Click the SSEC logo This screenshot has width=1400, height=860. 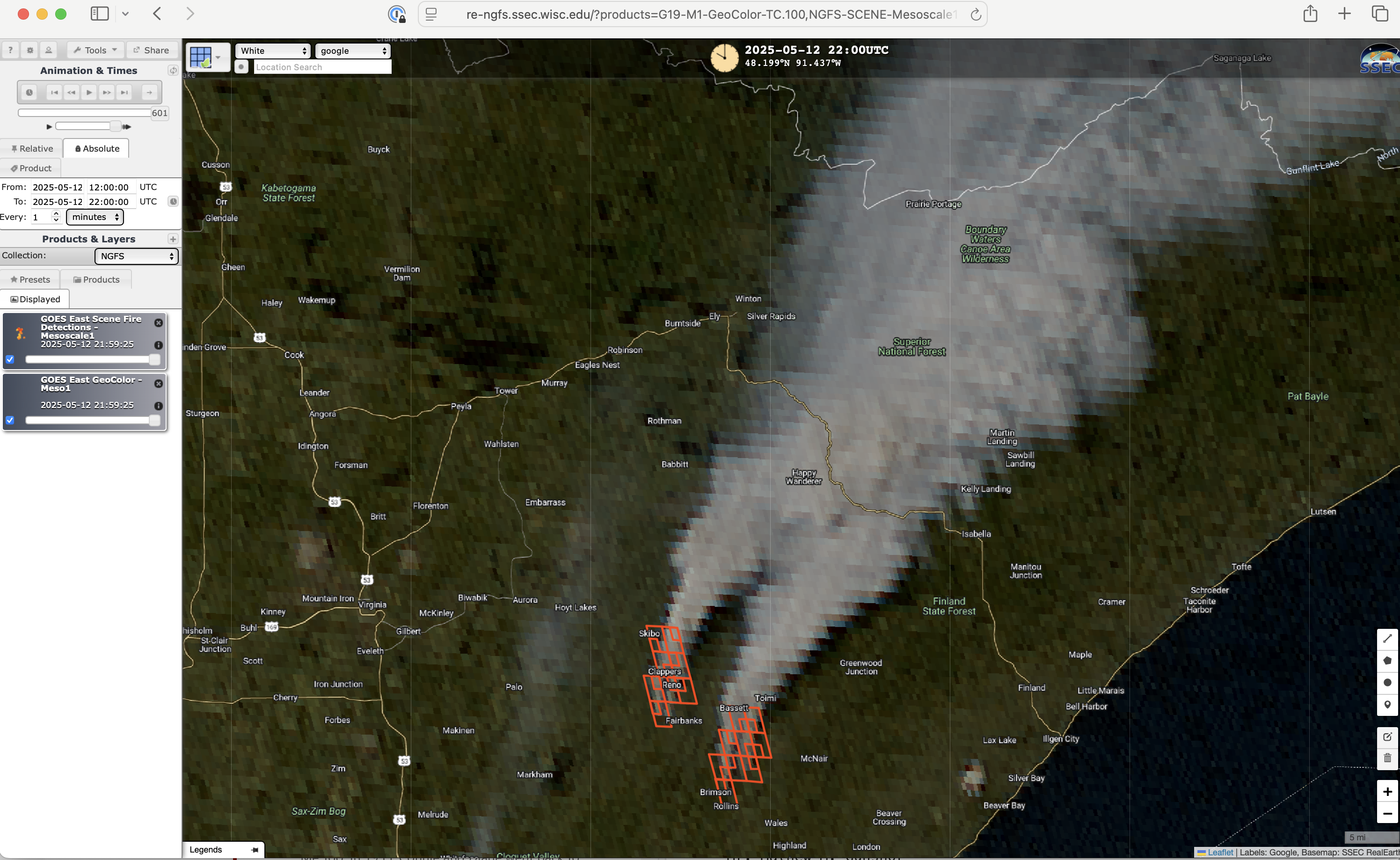tap(1379, 58)
